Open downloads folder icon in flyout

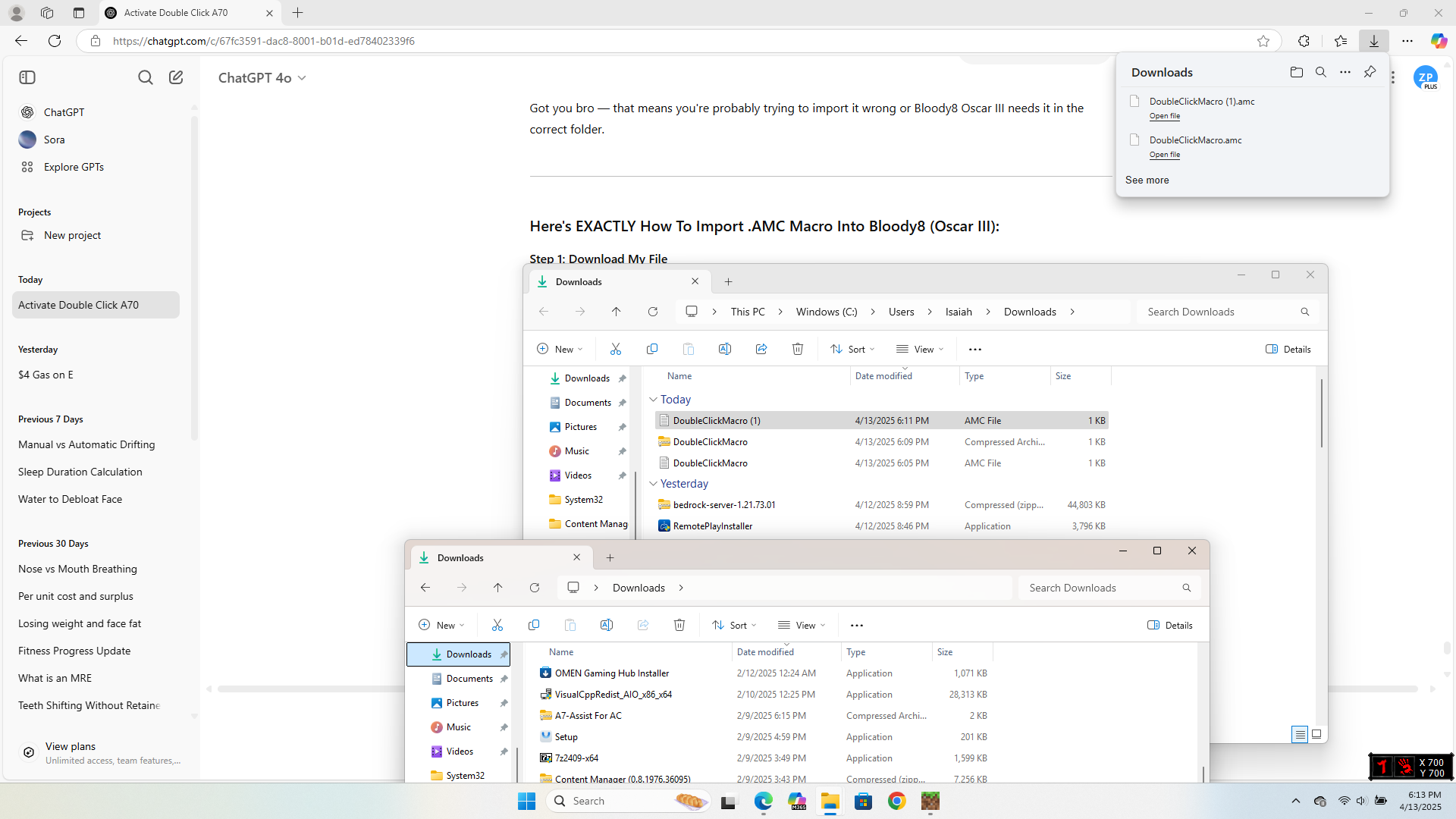click(x=1296, y=72)
